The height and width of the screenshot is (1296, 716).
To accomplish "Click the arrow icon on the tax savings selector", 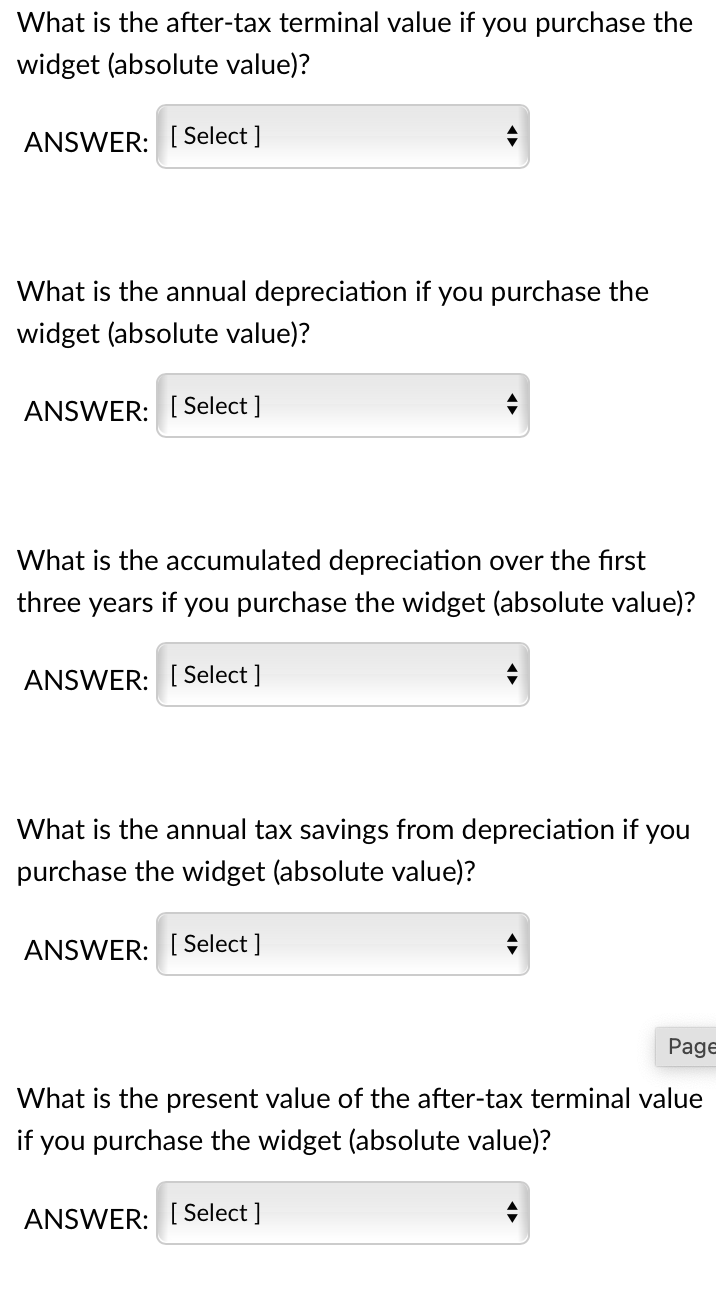I will point(511,944).
